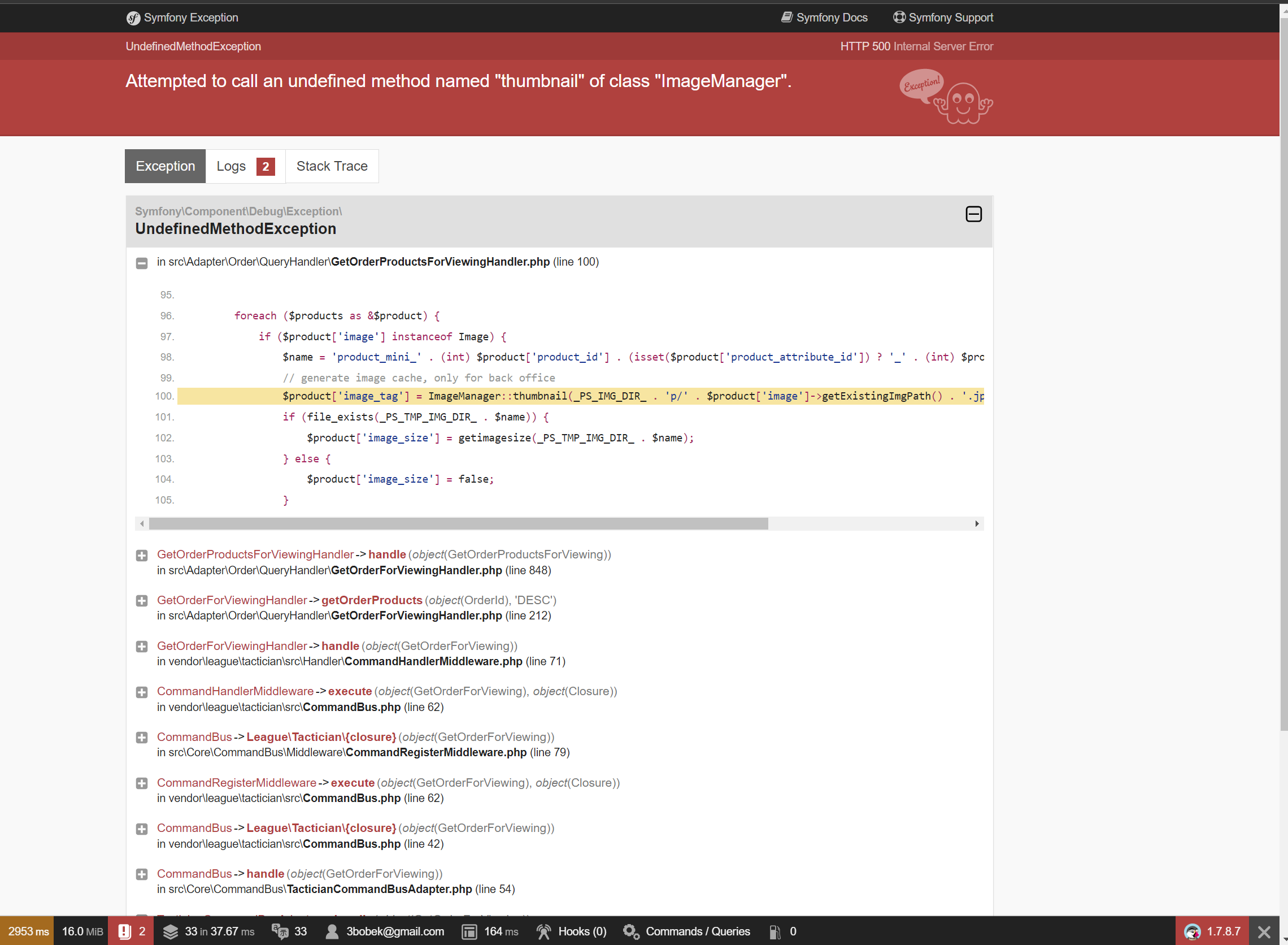Click the Symfony logo in the top bar
1288x945 pixels.
pos(133,18)
